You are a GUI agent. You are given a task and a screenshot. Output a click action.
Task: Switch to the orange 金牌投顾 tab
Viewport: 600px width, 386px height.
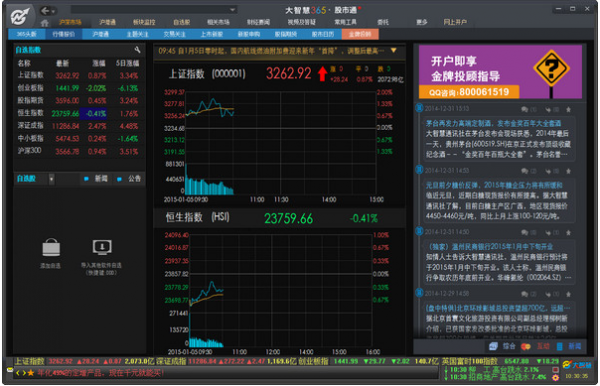tap(360, 34)
